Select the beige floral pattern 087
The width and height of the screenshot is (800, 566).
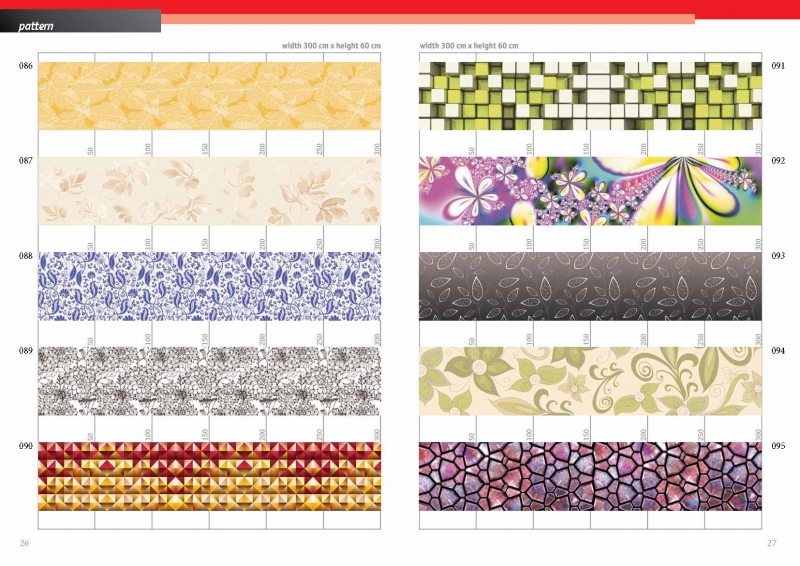tap(209, 190)
